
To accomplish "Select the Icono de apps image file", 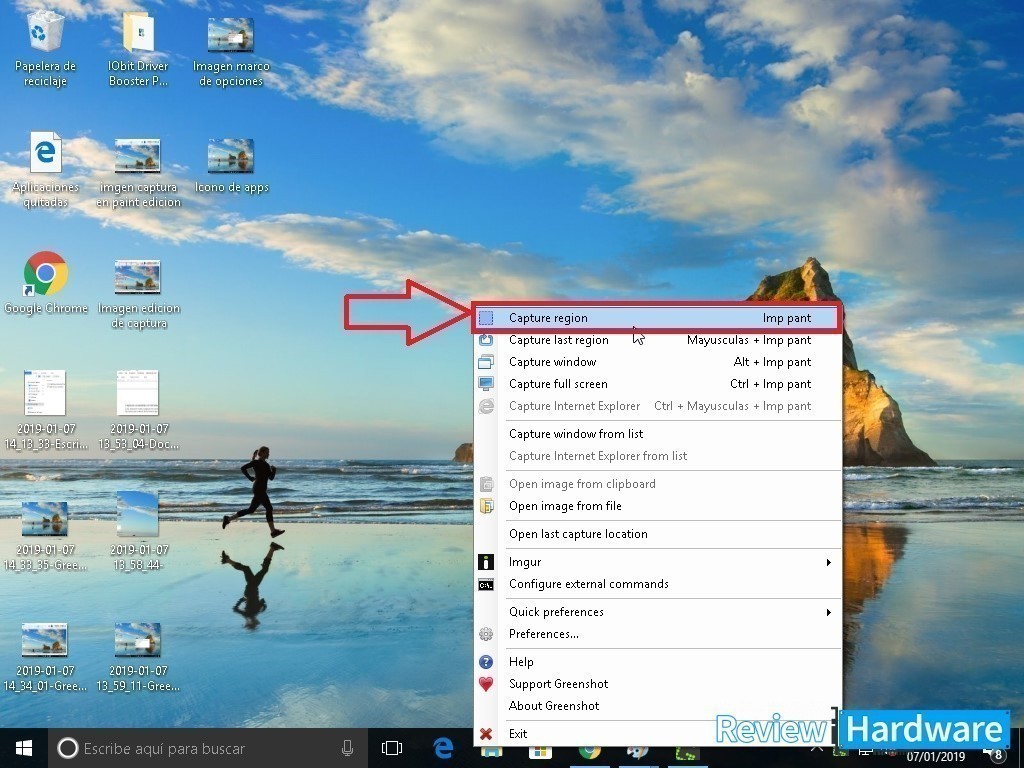I will (x=231, y=166).
